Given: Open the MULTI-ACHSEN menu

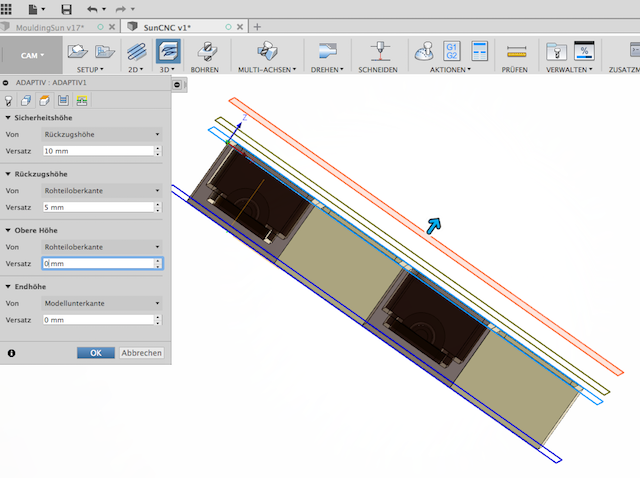Looking at the screenshot, I should (x=267, y=70).
